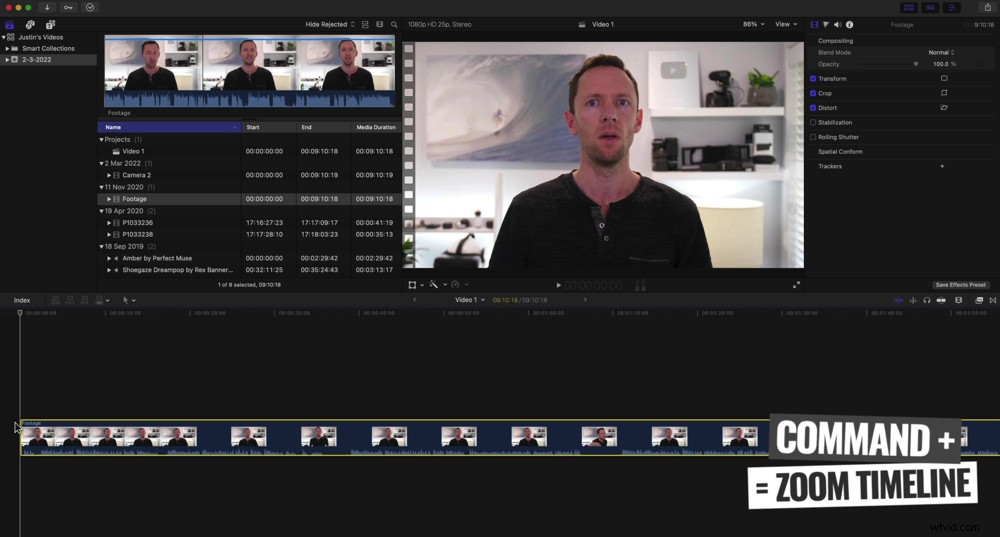Click the Transform onscreen control icon
1000x537 pixels.
coord(944,78)
